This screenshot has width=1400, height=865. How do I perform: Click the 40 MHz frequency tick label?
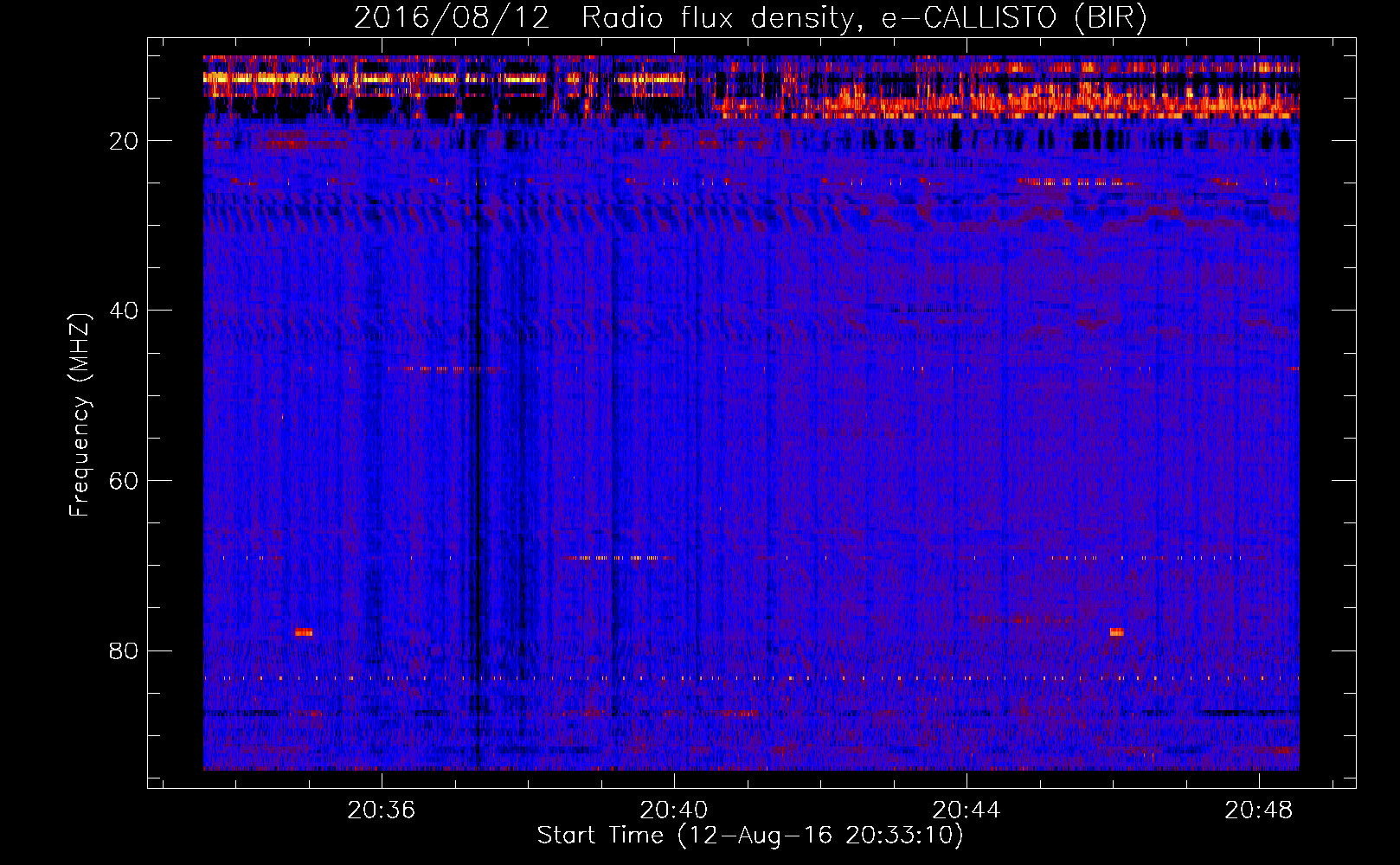click(124, 311)
